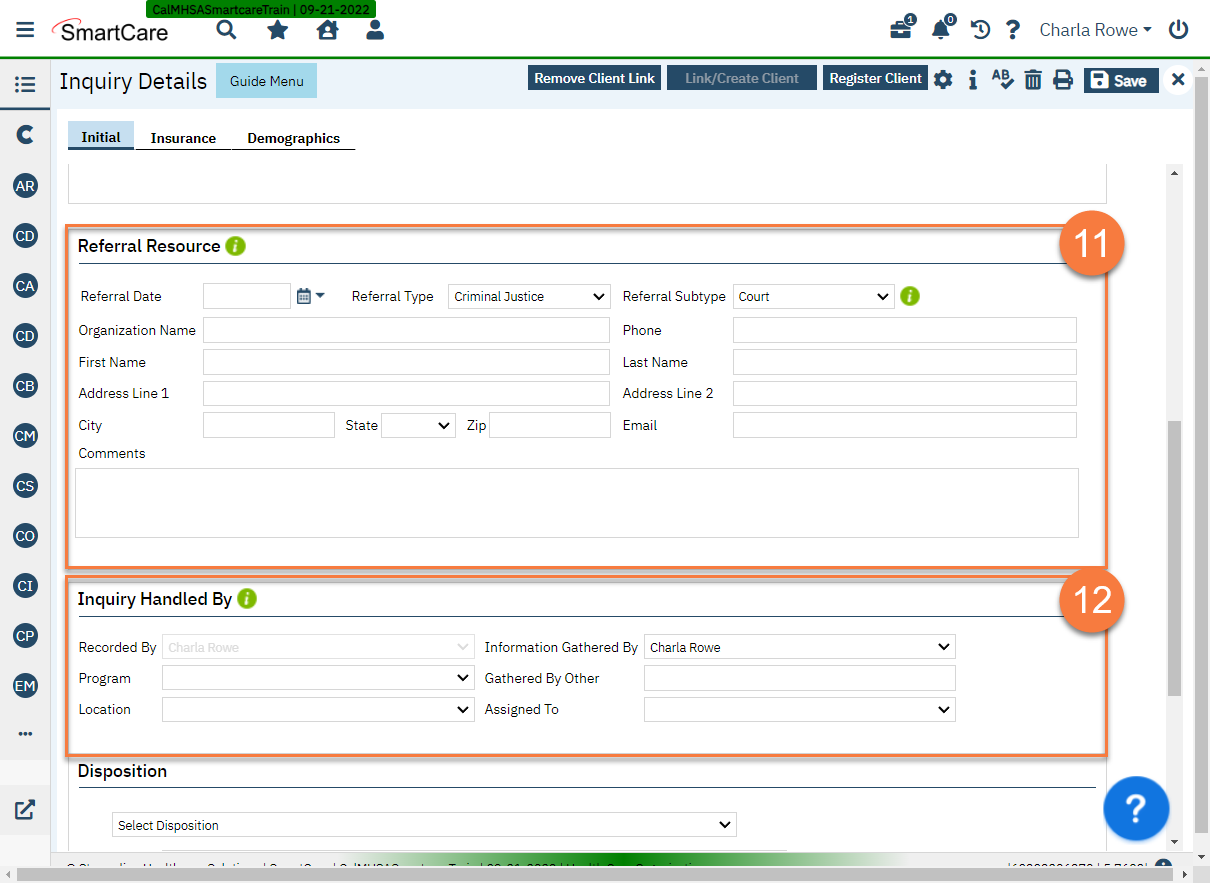
Task: Click the search magnifier icon
Action: [x=227, y=30]
